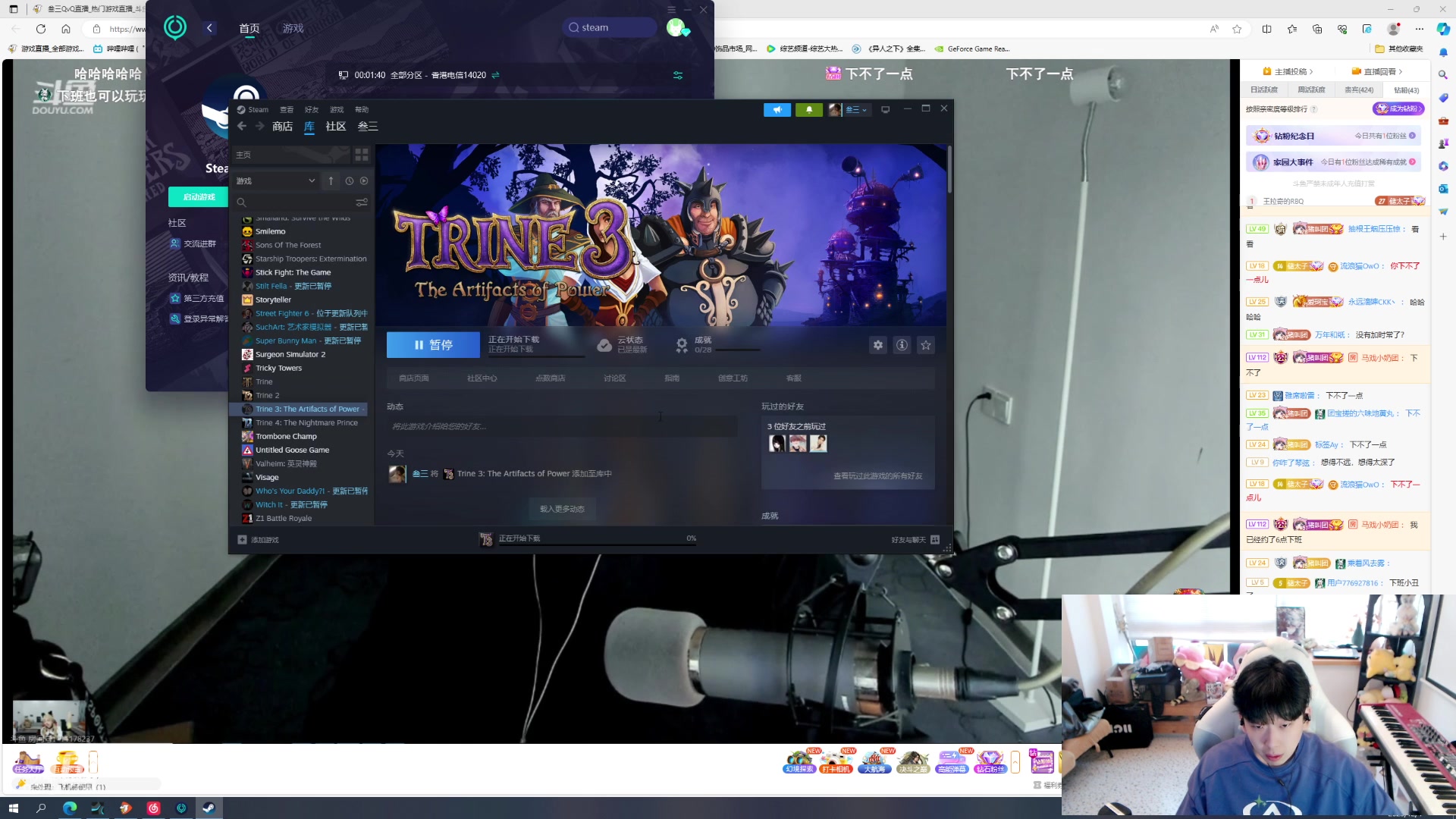
Task: Toggle library sort direction arrow
Action: point(331,181)
